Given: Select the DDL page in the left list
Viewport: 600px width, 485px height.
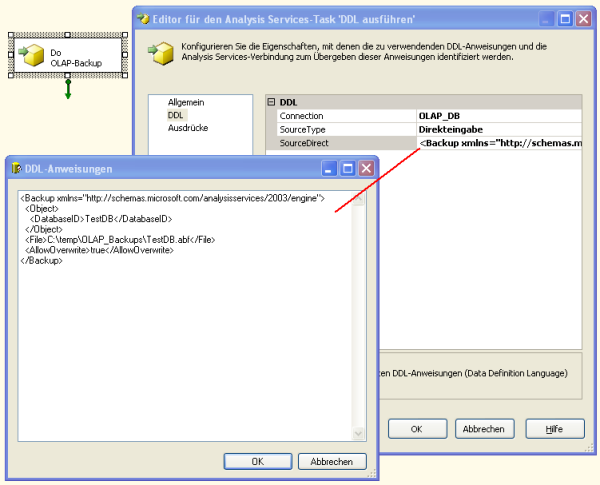Looking at the screenshot, I should (x=176, y=116).
